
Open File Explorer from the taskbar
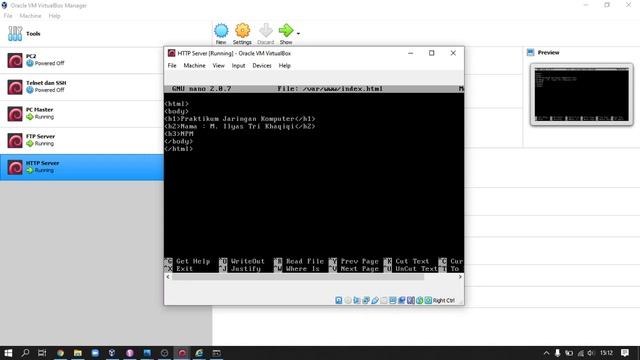pyautogui.click(x=78, y=353)
